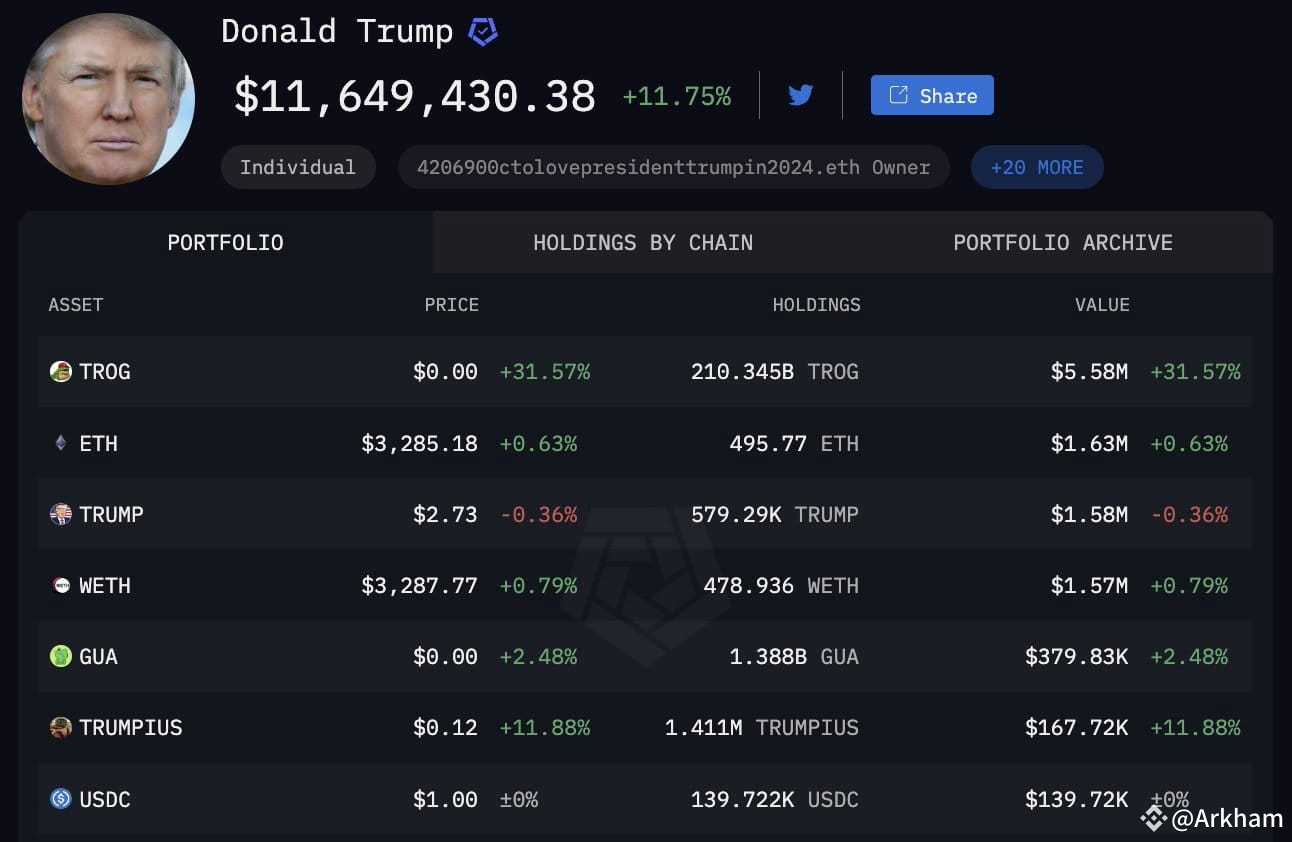
Task: Sort by the VALUE column header
Action: 1102,305
